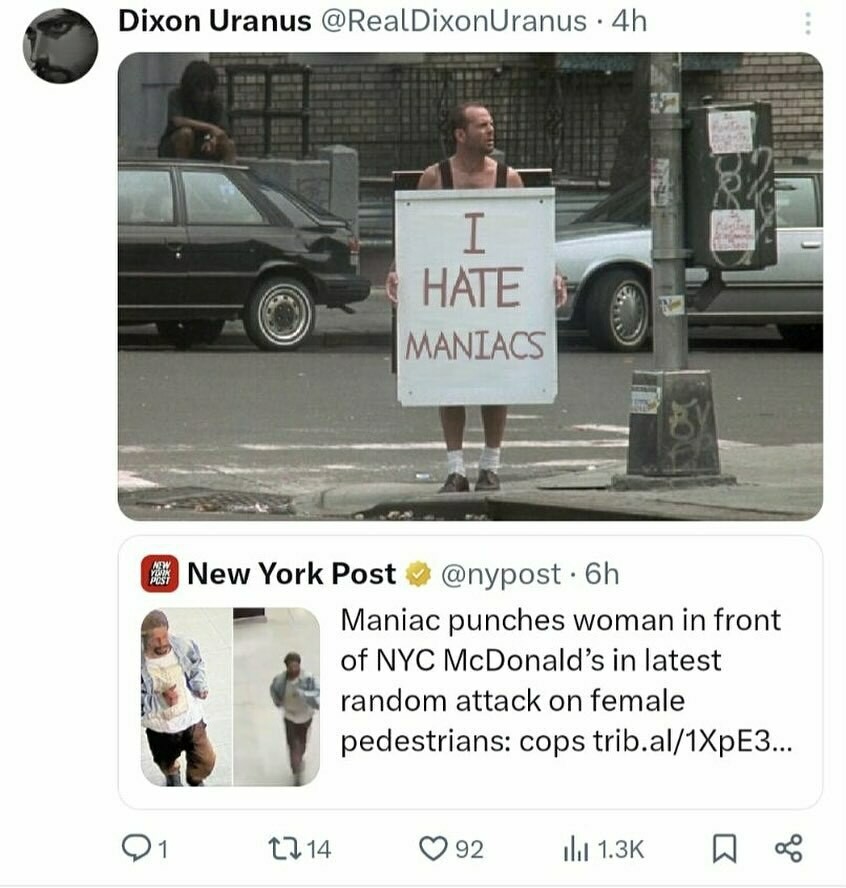Open the 4h post timestamp
The height and width of the screenshot is (888, 846).
[x=629, y=22]
